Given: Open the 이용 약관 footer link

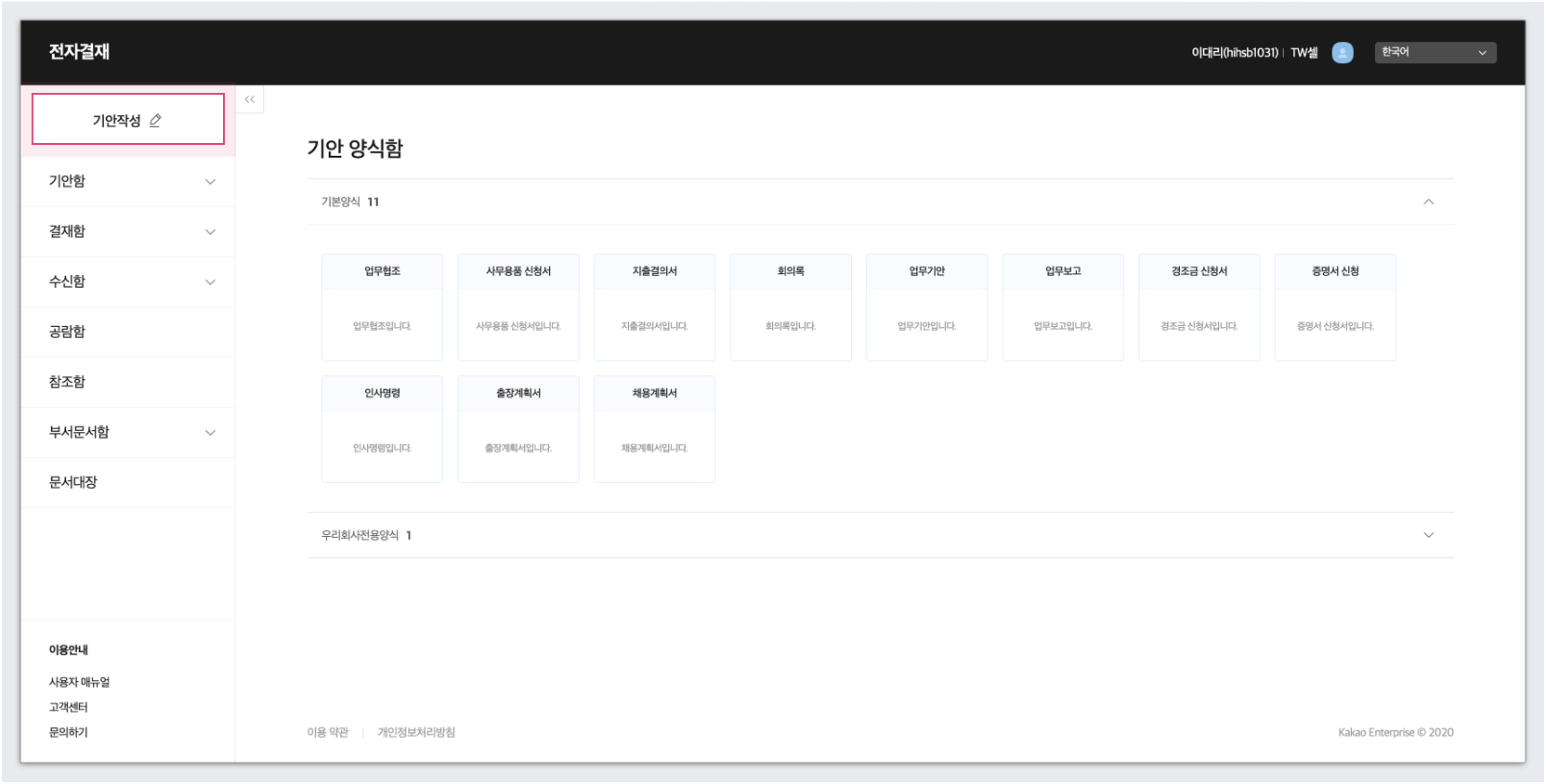Looking at the screenshot, I should coord(328,732).
